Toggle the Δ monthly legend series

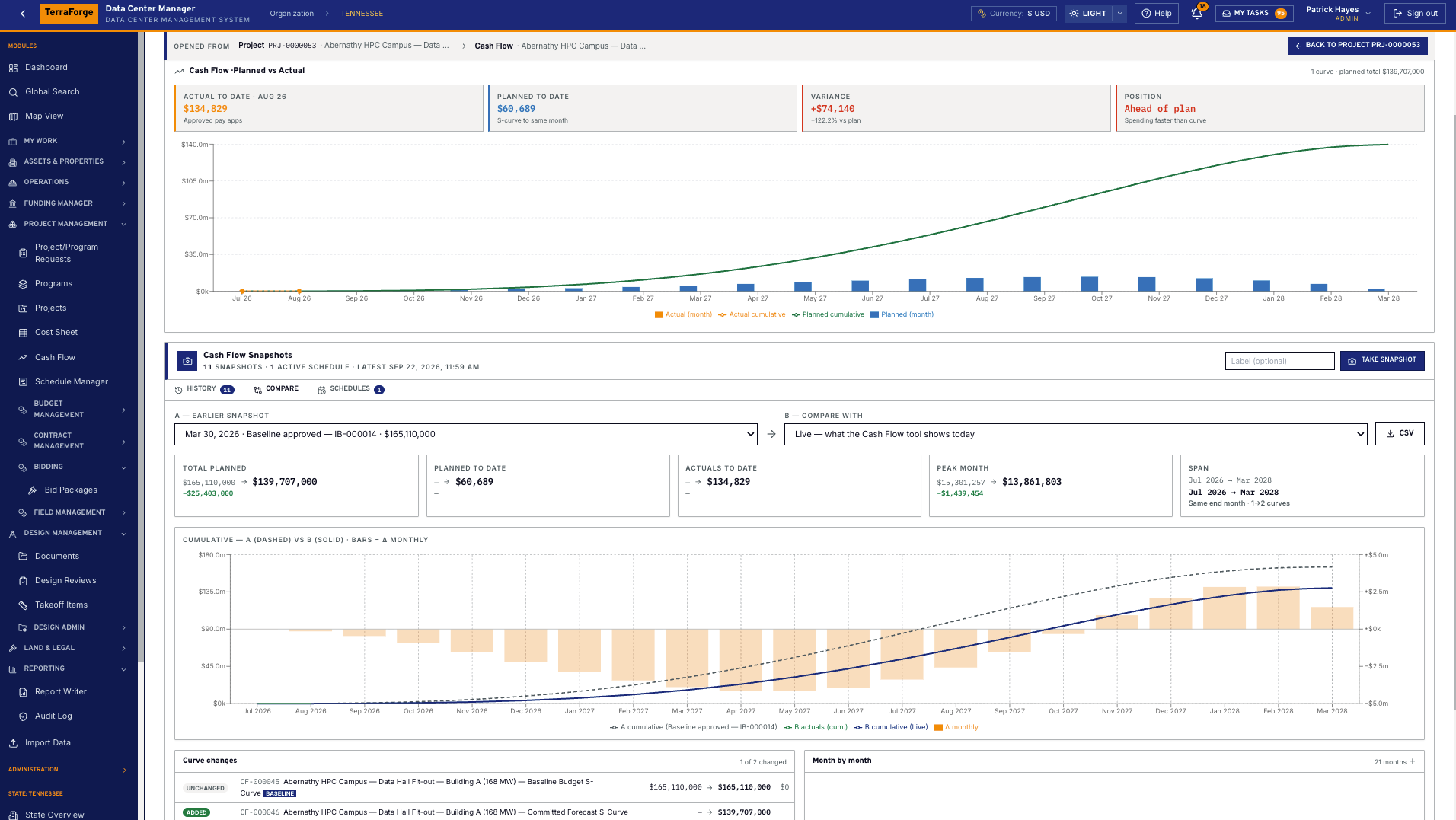[956, 727]
